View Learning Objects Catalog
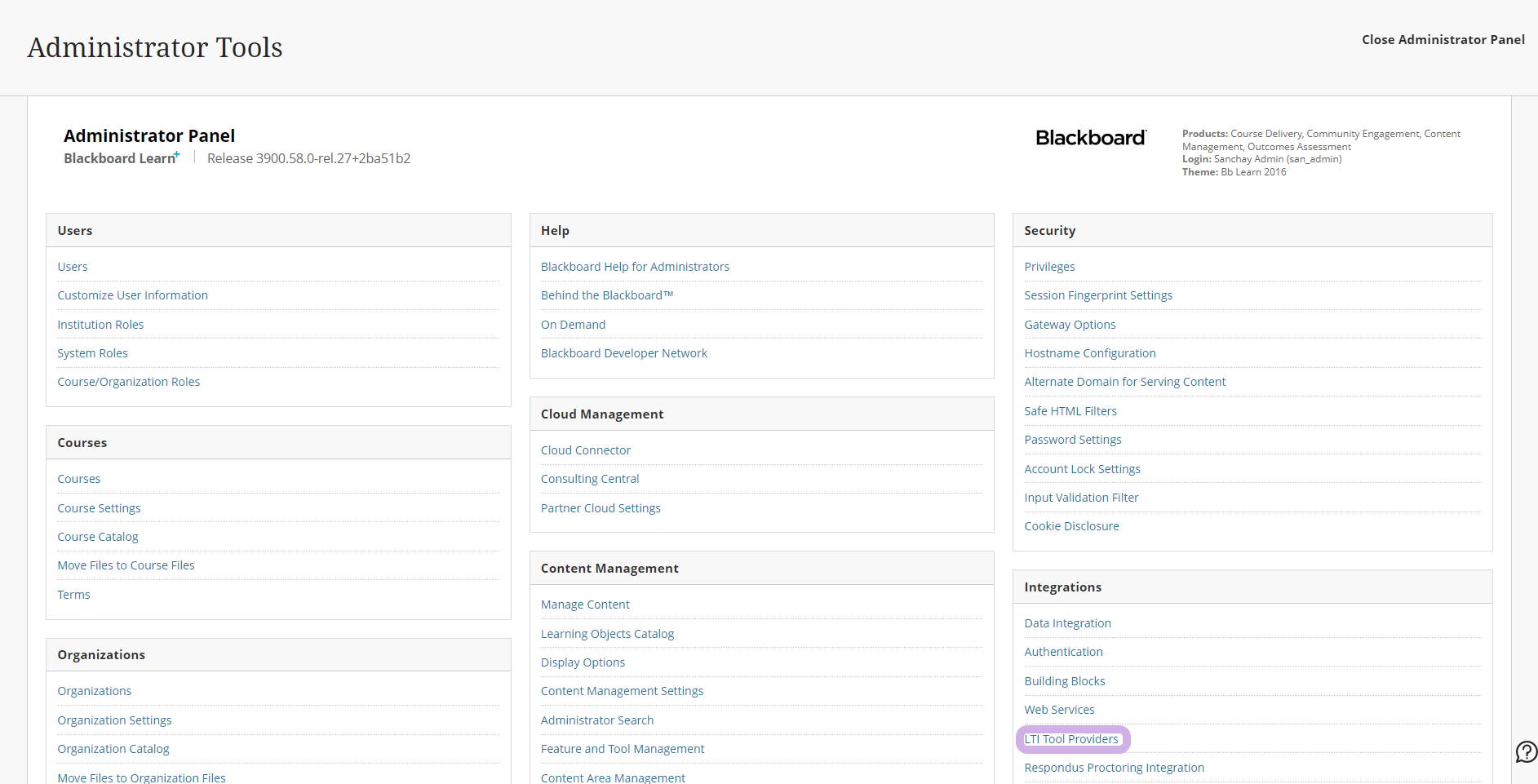Viewport: 1538px width, 784px height. click(607, 634)
